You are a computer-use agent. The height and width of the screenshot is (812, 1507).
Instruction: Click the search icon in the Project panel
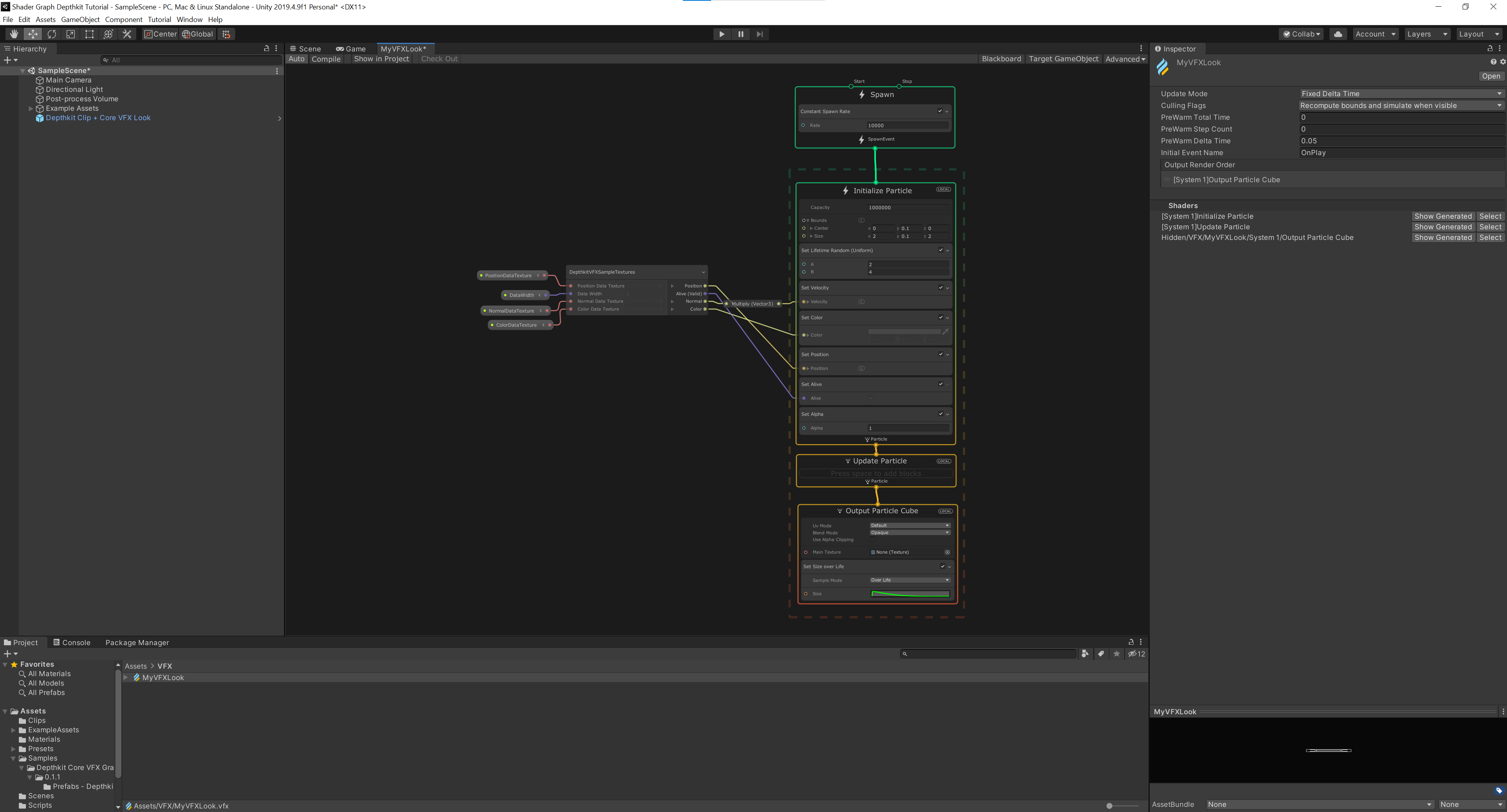[905, 653]
